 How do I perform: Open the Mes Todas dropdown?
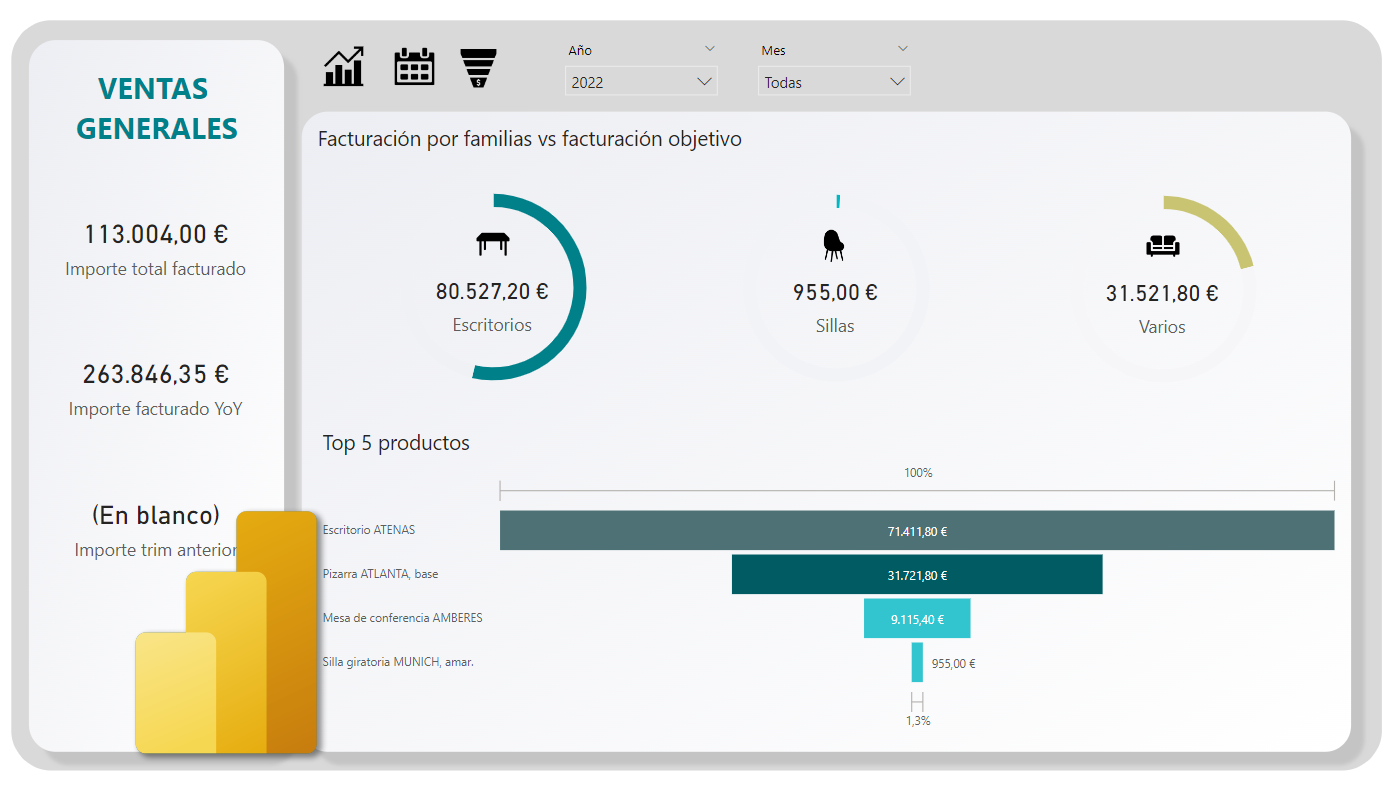[834, 82]
